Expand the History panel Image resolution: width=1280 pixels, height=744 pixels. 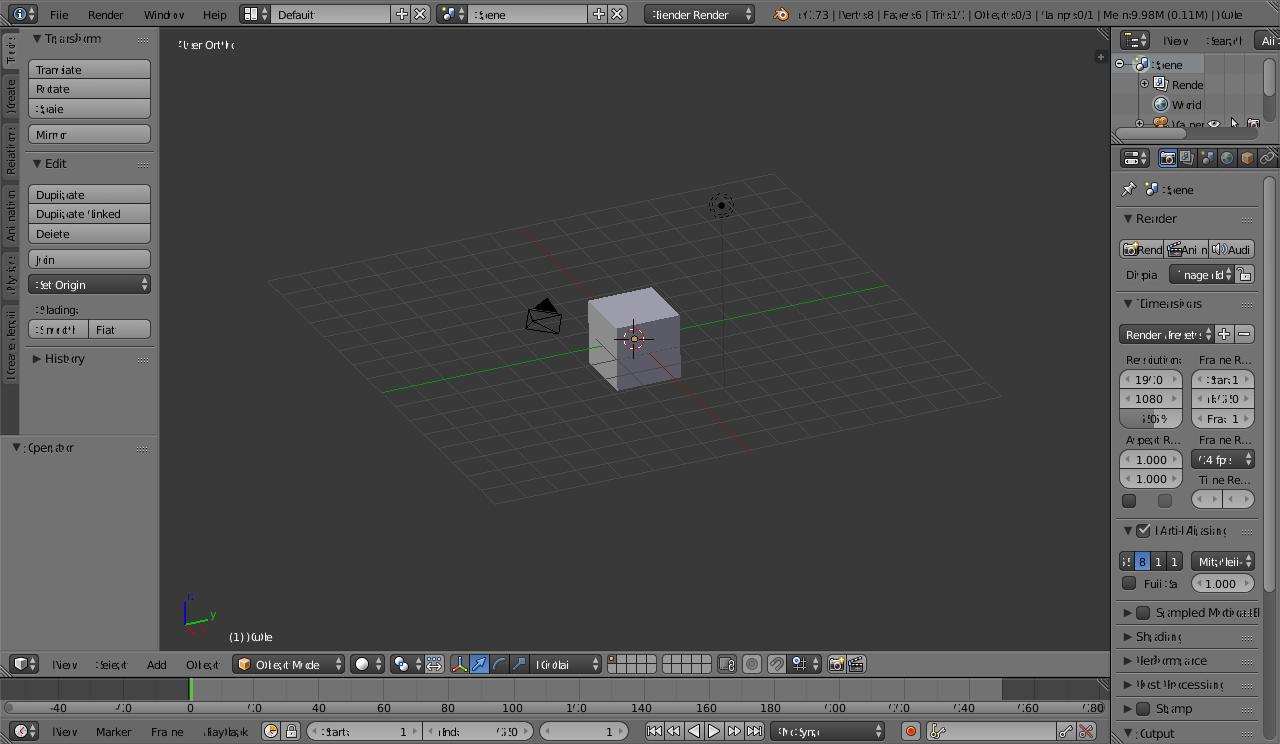37,359
